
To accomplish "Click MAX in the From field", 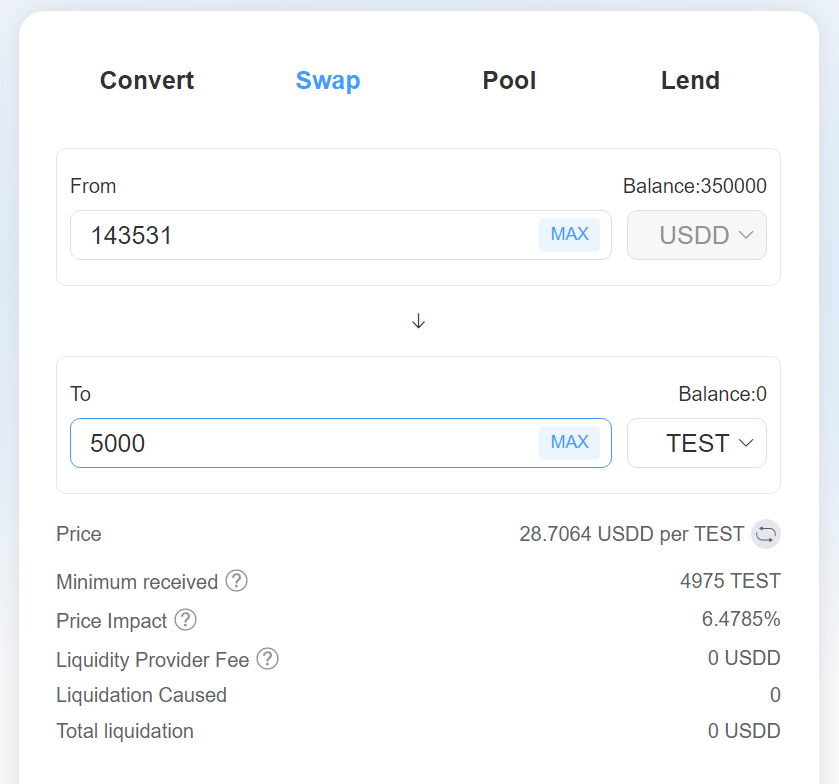I will click(x=569, y=234).
